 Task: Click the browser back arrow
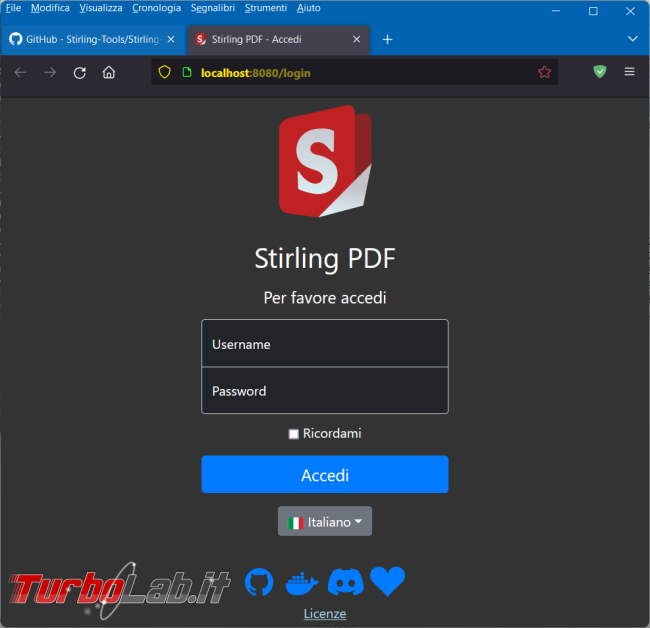tap(20, 73)
